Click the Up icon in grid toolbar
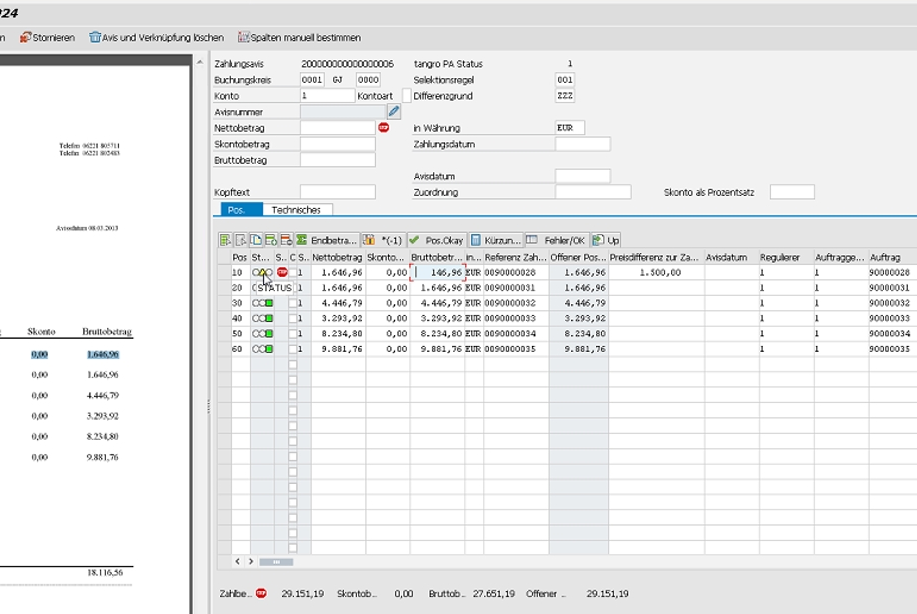 [x=606, y=240]
